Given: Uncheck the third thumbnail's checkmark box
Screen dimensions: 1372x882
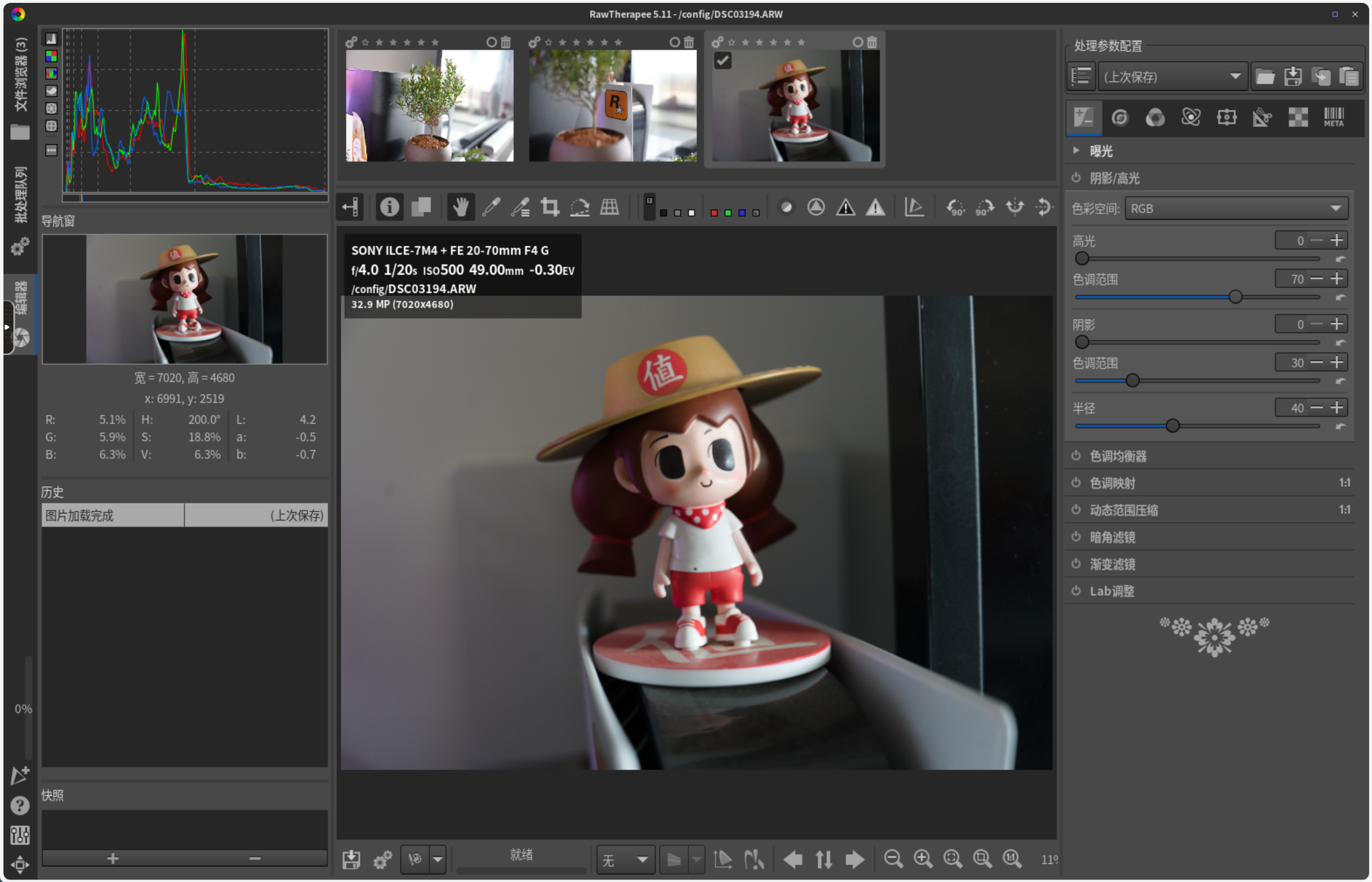Looking at the screenshot, I should [x=723, y=60].
